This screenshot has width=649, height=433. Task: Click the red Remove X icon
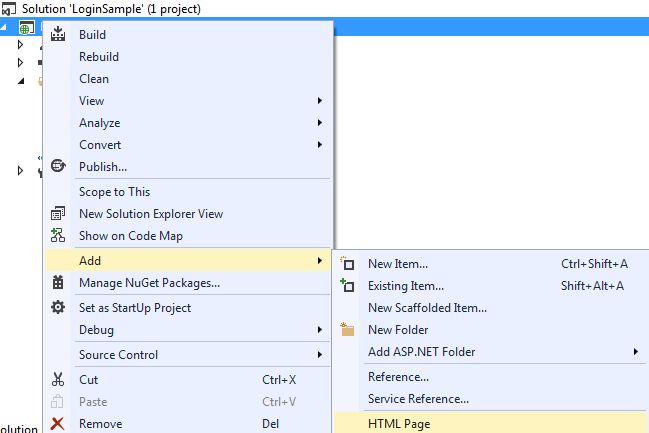[58, 423]
